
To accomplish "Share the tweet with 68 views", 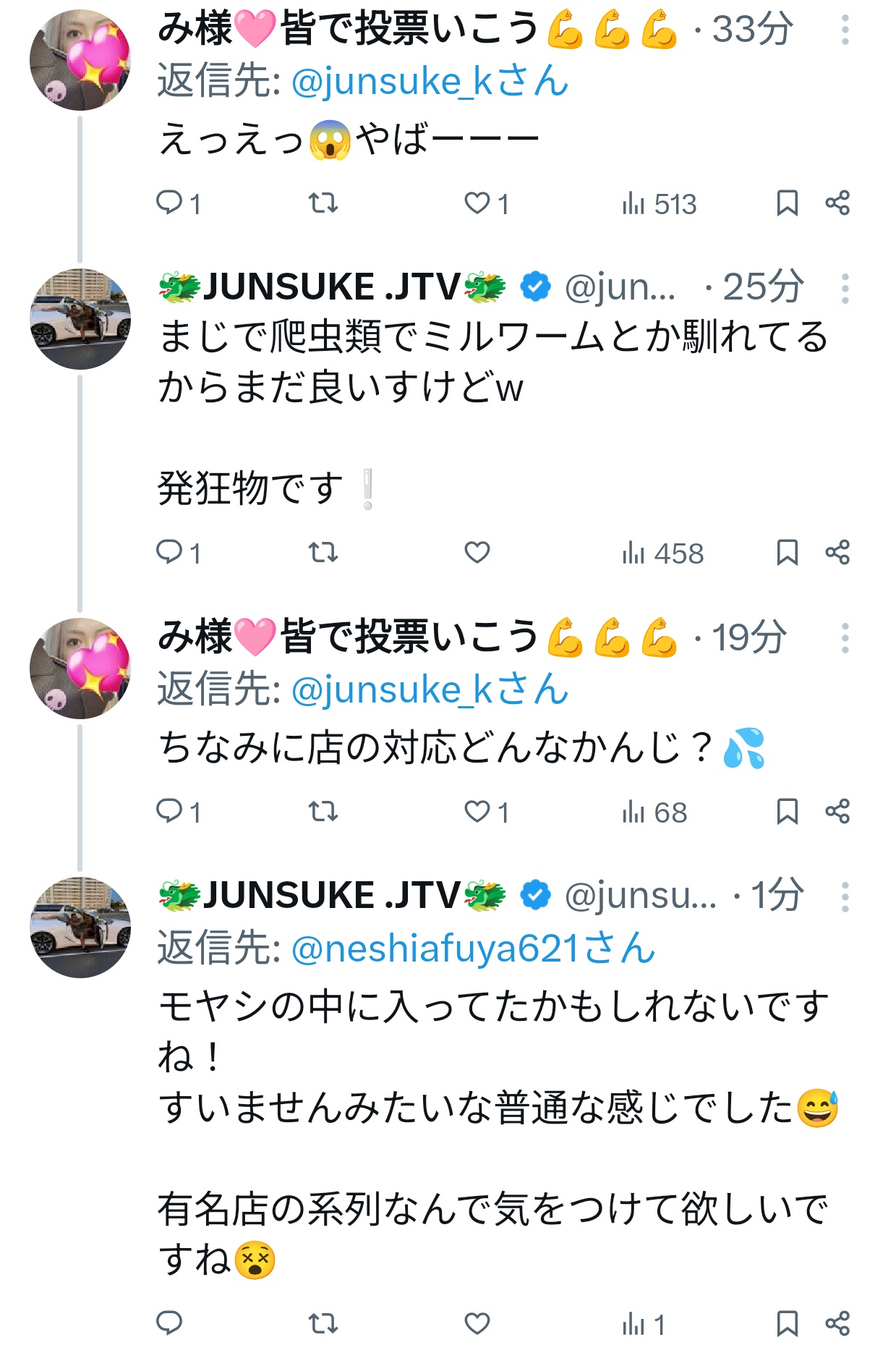I will pos(837,812).
